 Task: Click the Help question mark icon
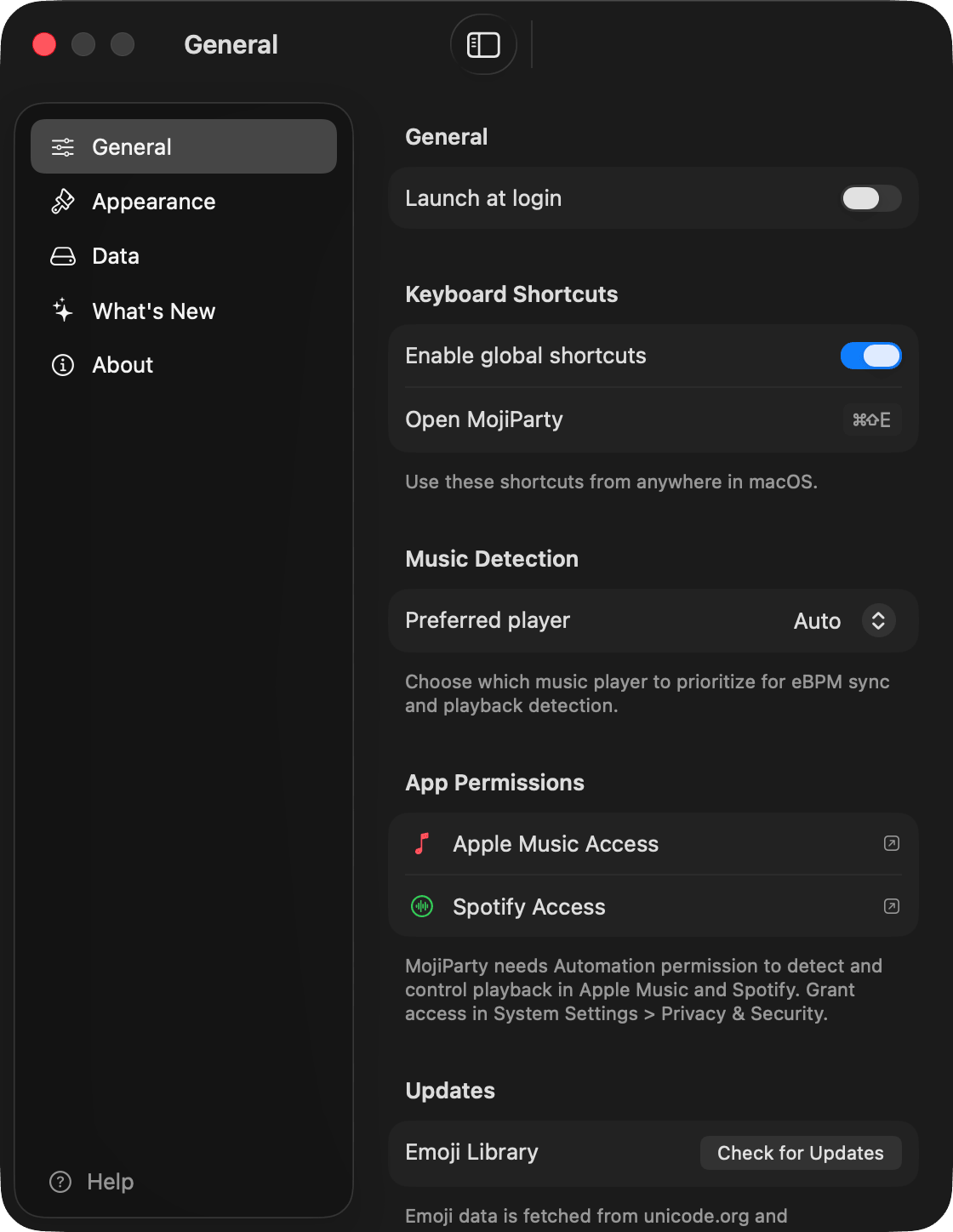pos(60,1182)
